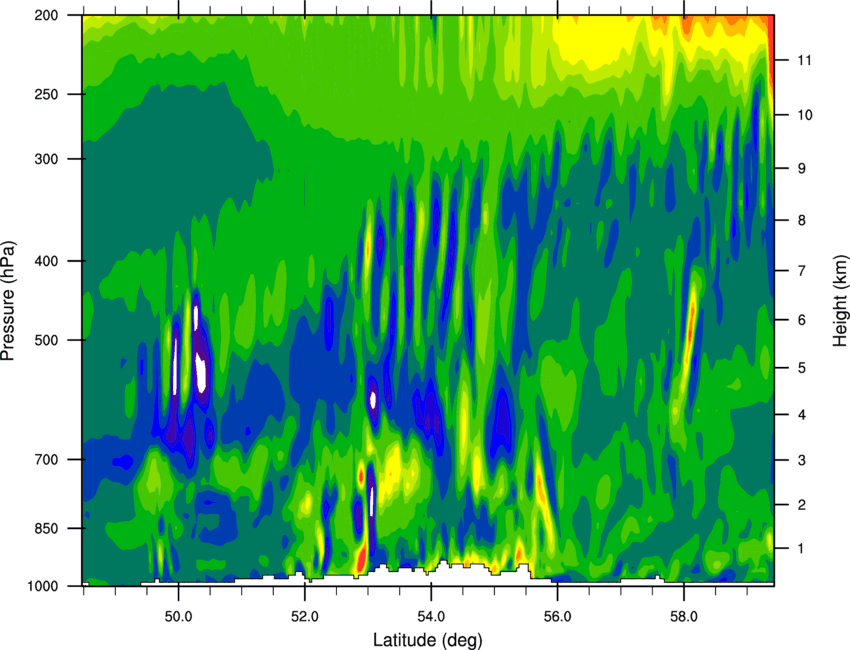The width and height of the screenshot is (850, 650).
Task: Click the 700 pressure tick label
Action: [46, 459]
